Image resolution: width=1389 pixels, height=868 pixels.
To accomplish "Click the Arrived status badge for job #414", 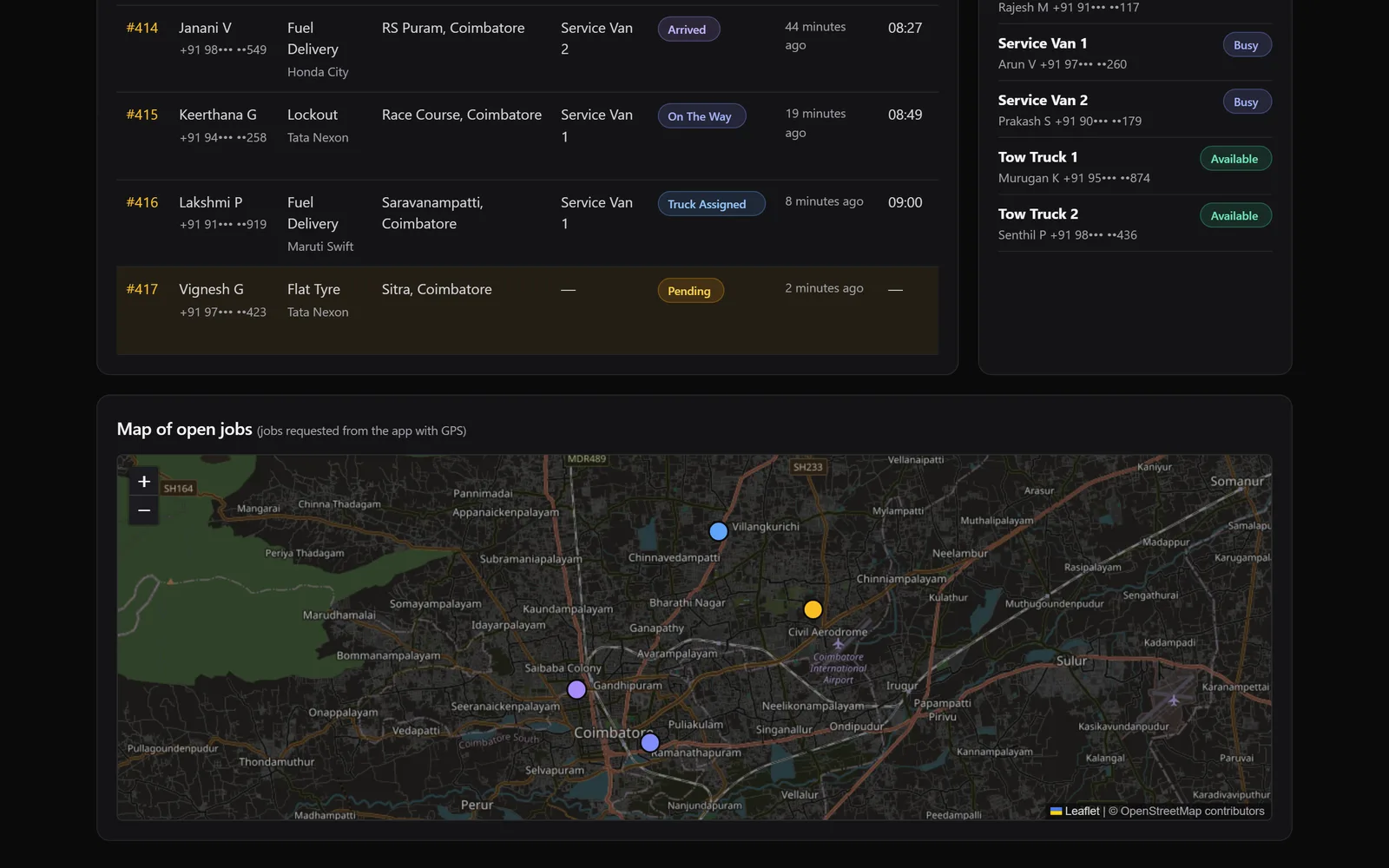I will [x=688, y=30].
